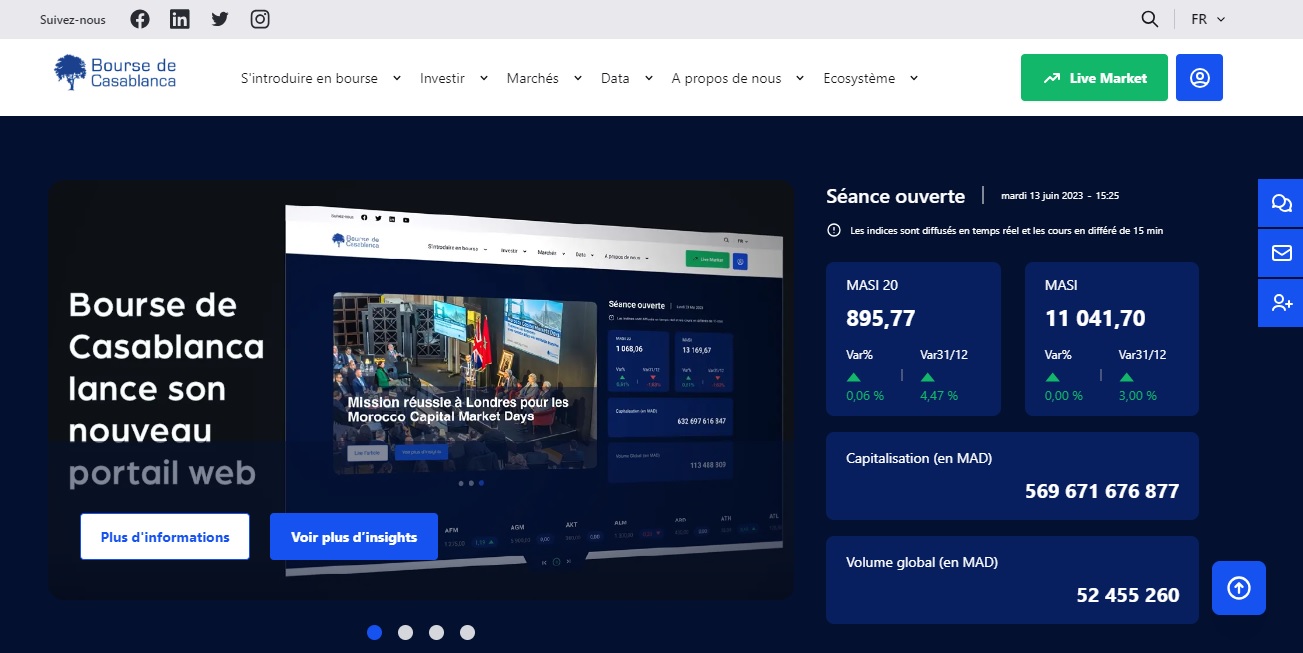
Task: Click the green Live Market button
Action: point(1094,78)
